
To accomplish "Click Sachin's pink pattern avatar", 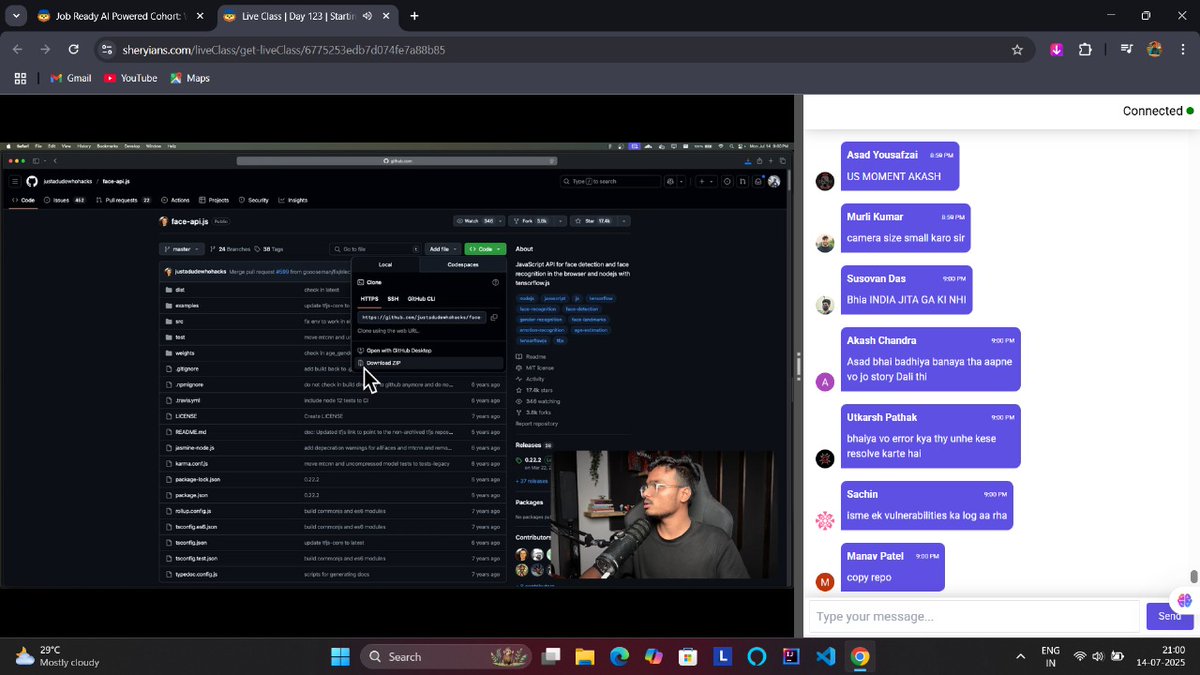I will click(825, 521).
